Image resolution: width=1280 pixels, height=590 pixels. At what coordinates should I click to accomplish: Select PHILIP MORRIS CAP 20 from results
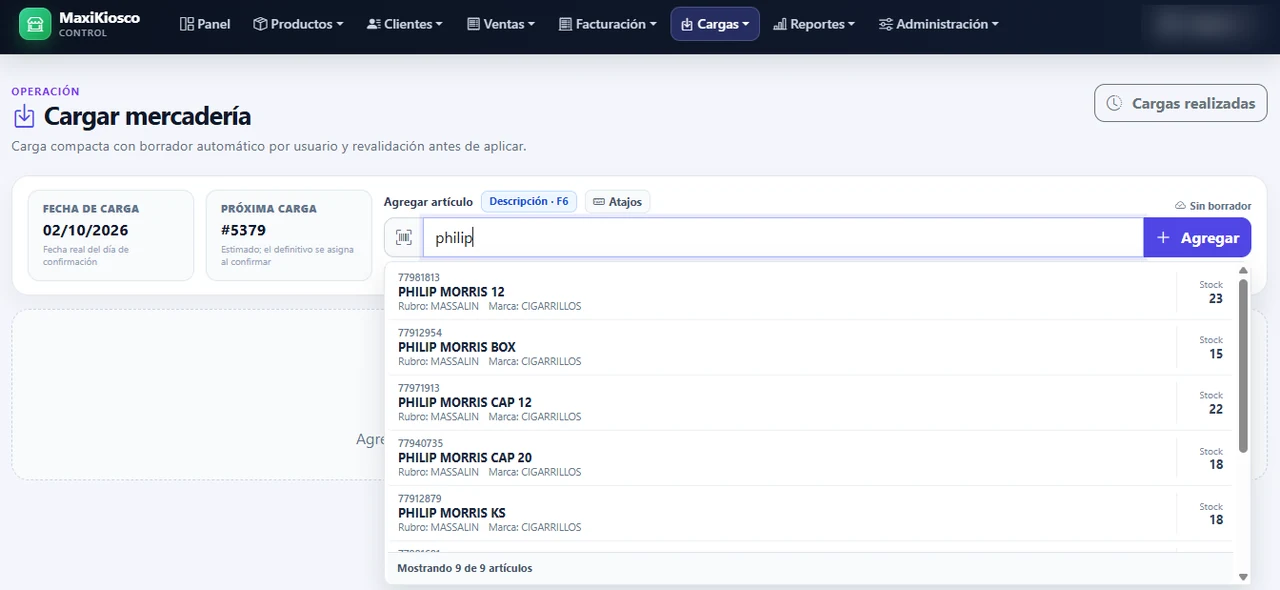point(810,457)
